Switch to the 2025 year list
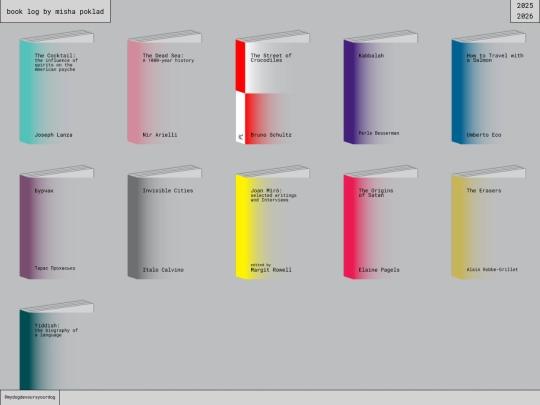 525,6
